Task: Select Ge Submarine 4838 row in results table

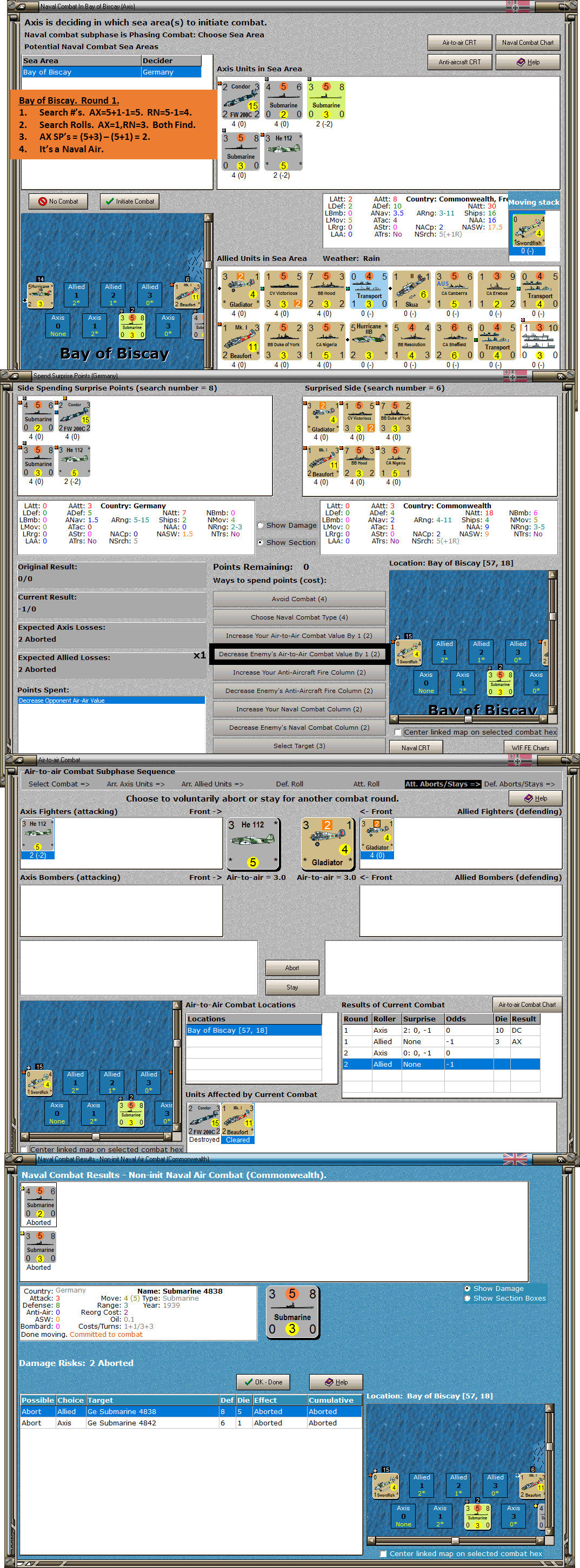Action: [191, 1411]
